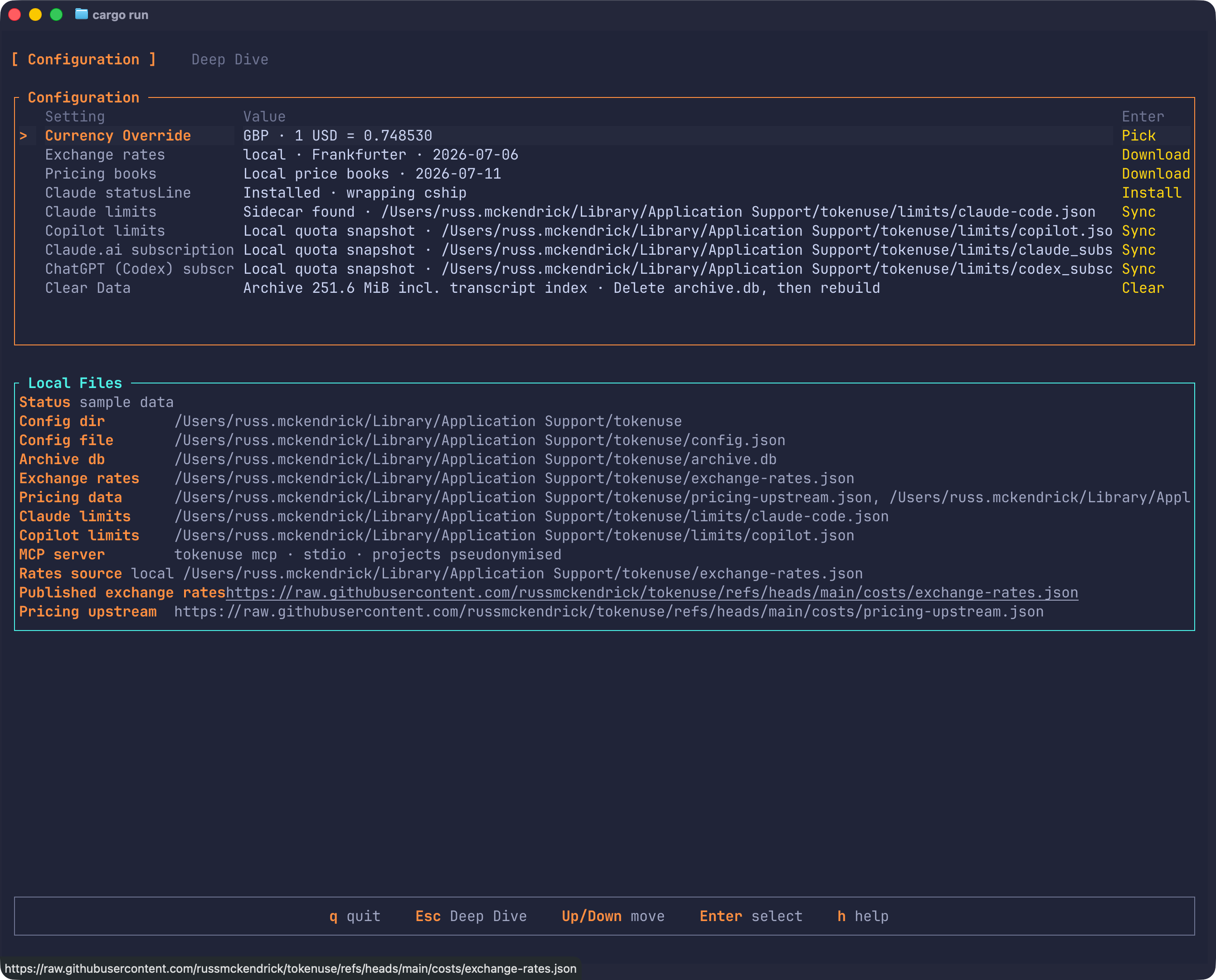Image resolution: width=1216 pixels, height=980 pixels.
Task: Select the Copilot limits setting in Configuration
Action: pos(605,231)
